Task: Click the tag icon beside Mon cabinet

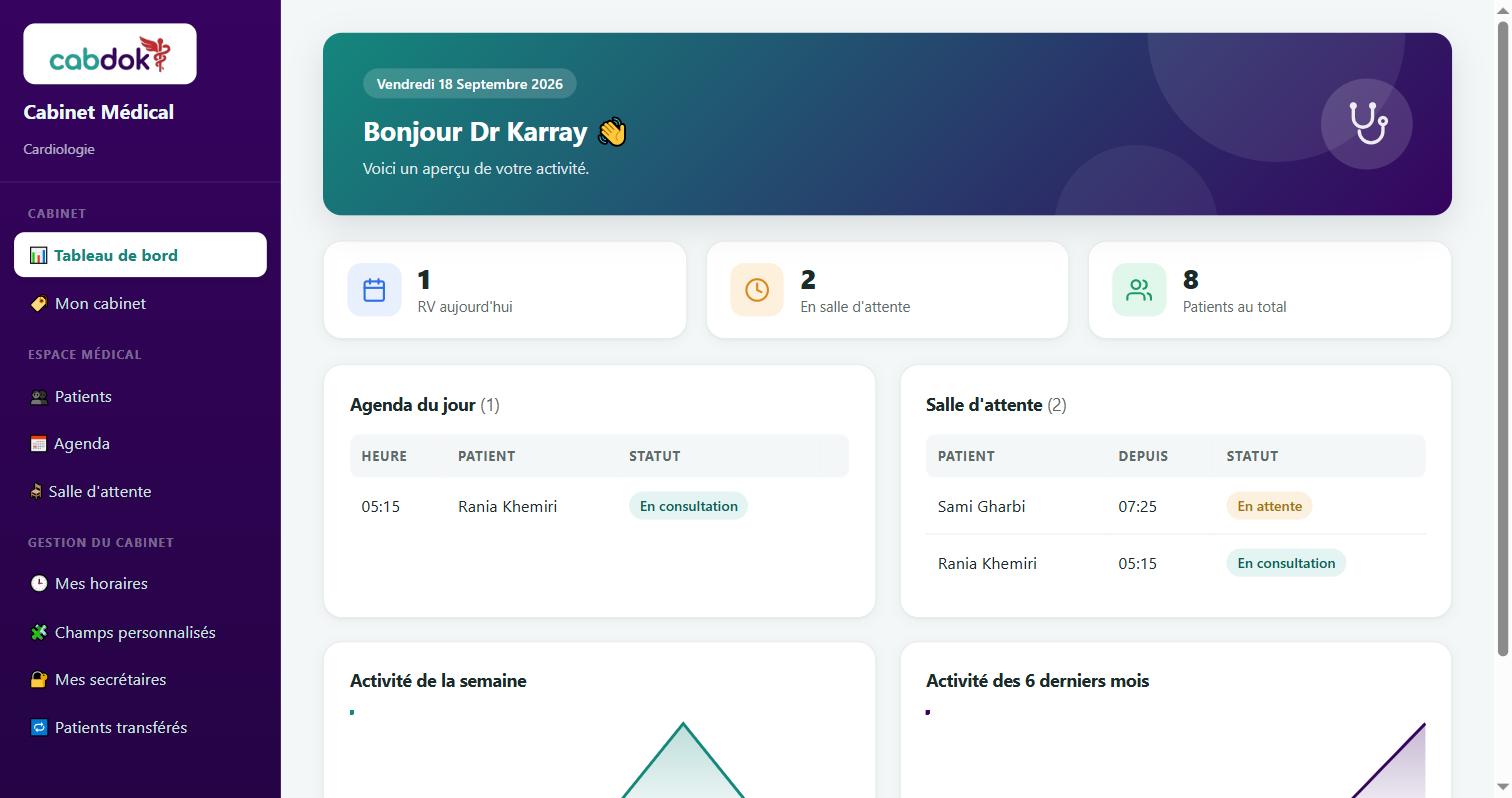Action: click(x=38, y=303)
